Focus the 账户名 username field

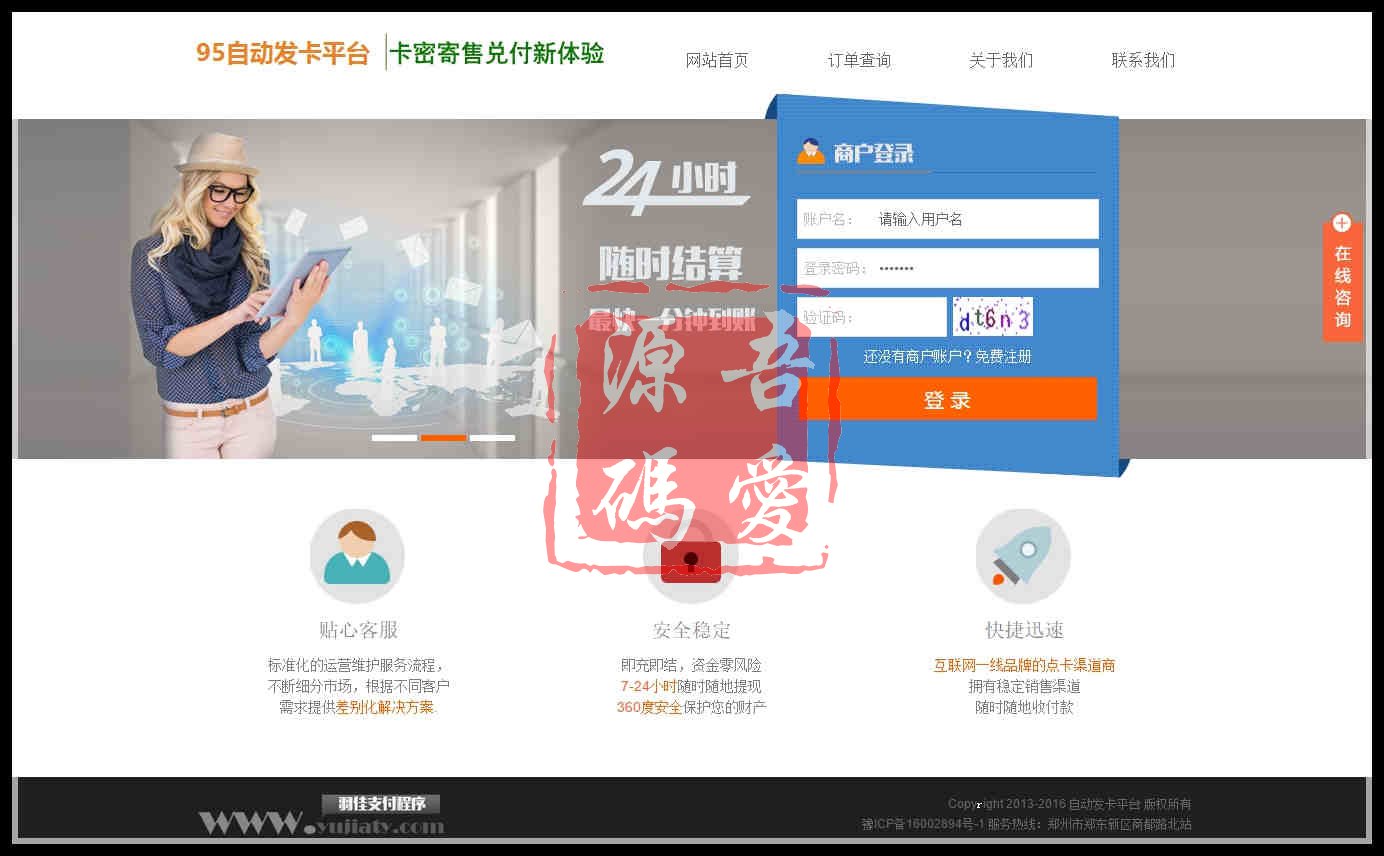tap(947, 219)
